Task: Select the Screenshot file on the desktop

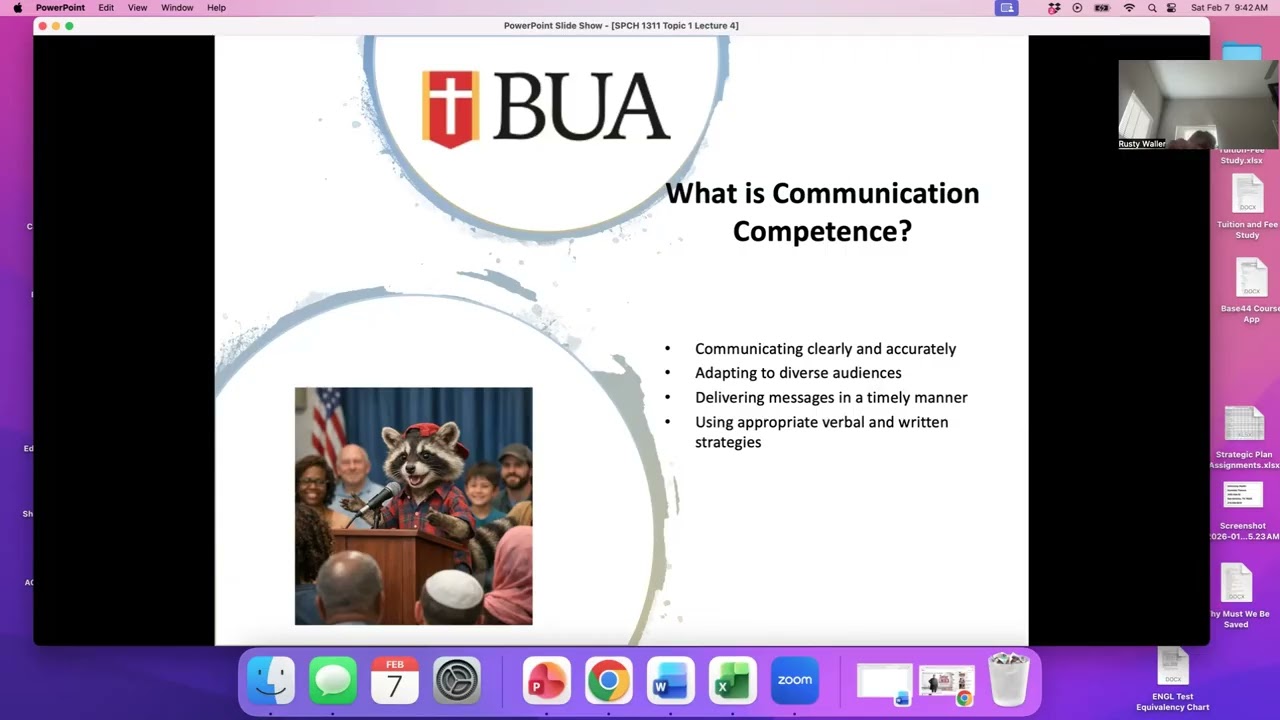Action: tap(1243, 511)
